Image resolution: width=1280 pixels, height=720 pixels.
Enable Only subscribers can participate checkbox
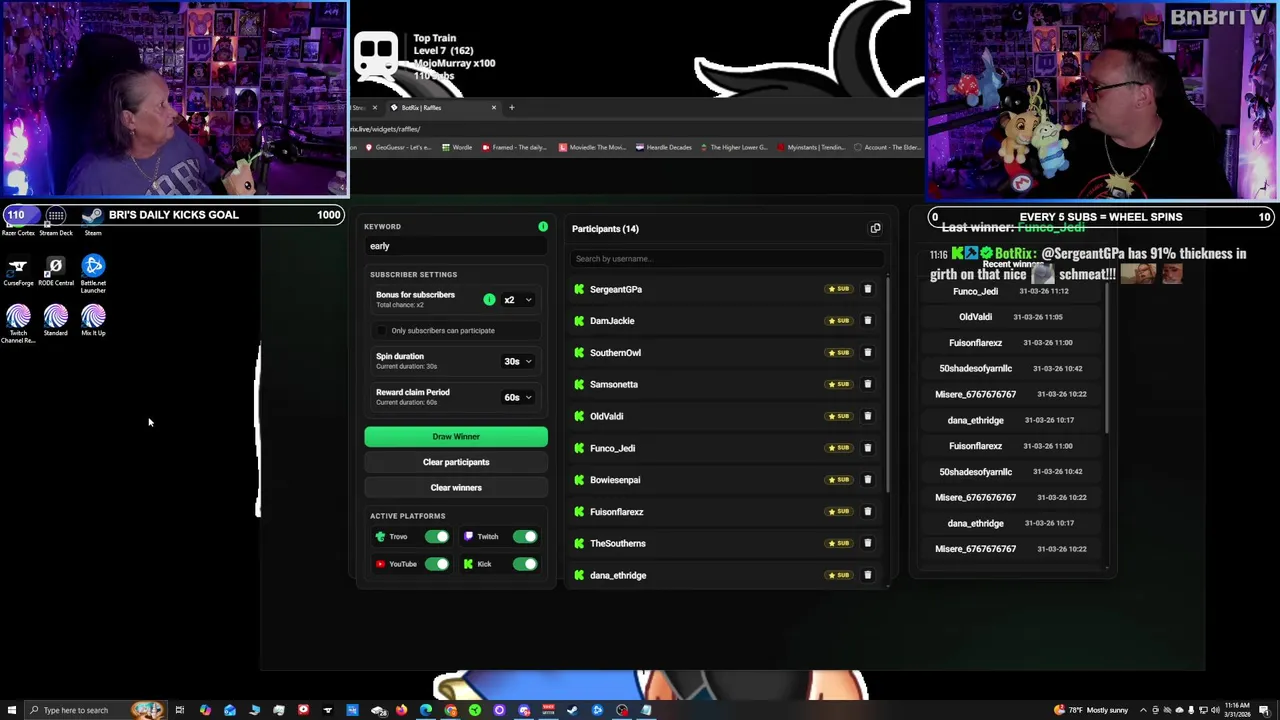pos(381,330)
